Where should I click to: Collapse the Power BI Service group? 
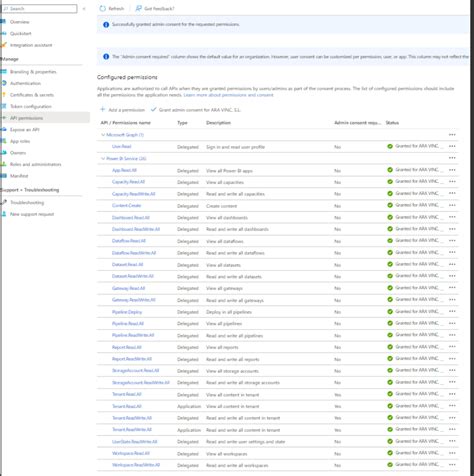point(103,158)
